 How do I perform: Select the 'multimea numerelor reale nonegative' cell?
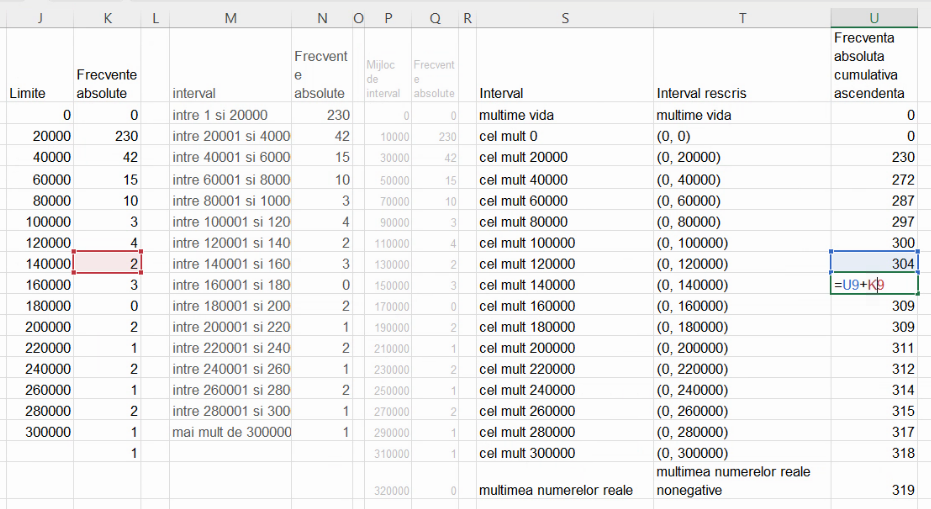741,481
